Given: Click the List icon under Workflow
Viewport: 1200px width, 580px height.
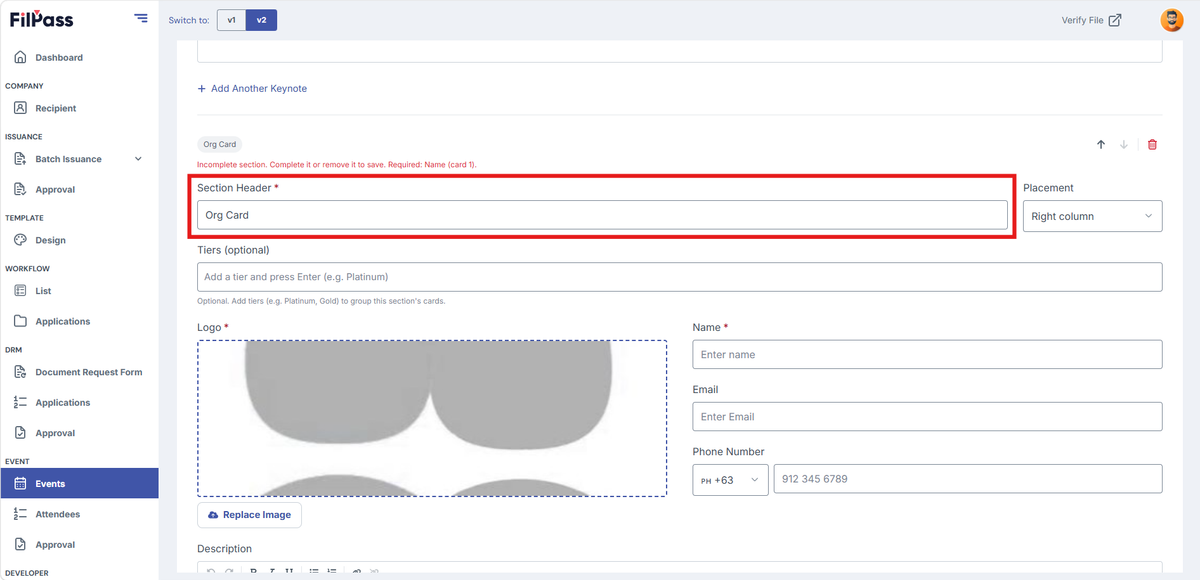Looking at the screenshot, I should (20, 291).
